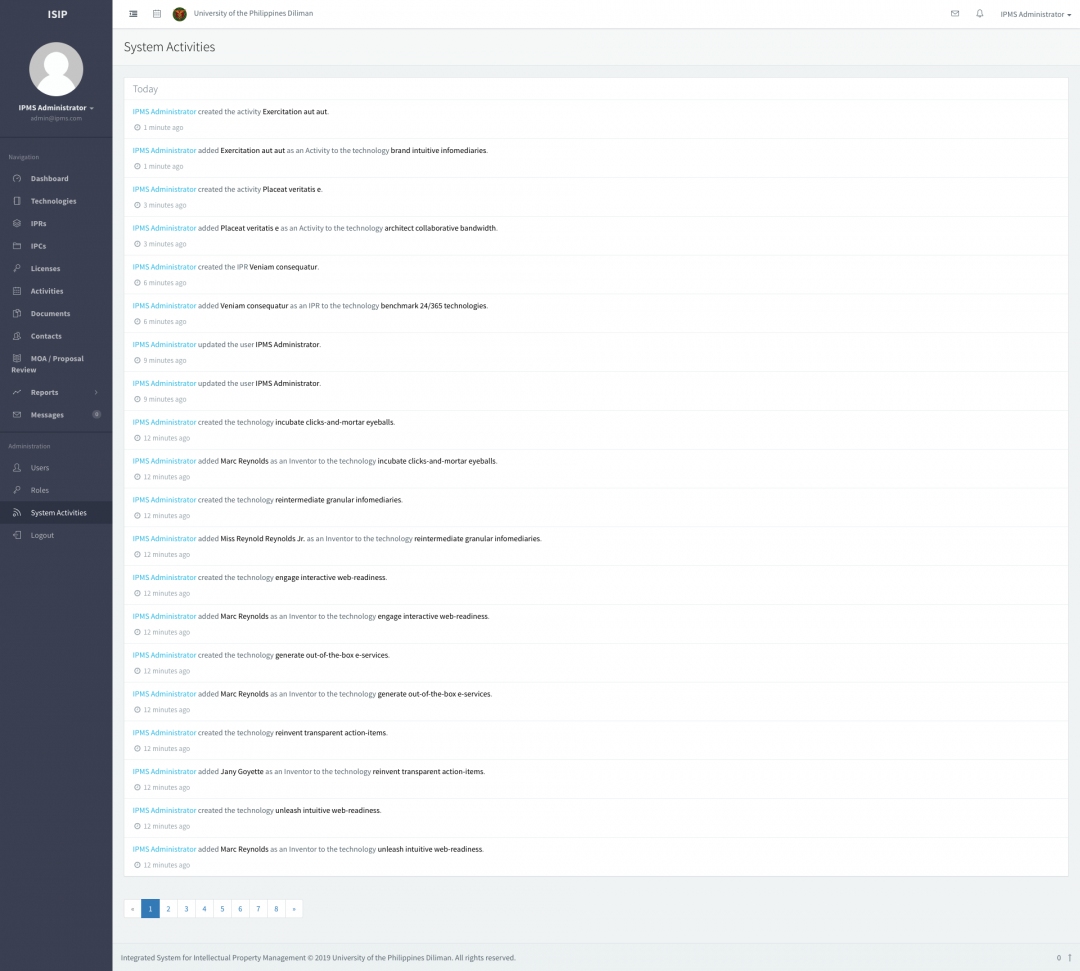Click admin@ipms.com email under profile name

pos(56,118)
